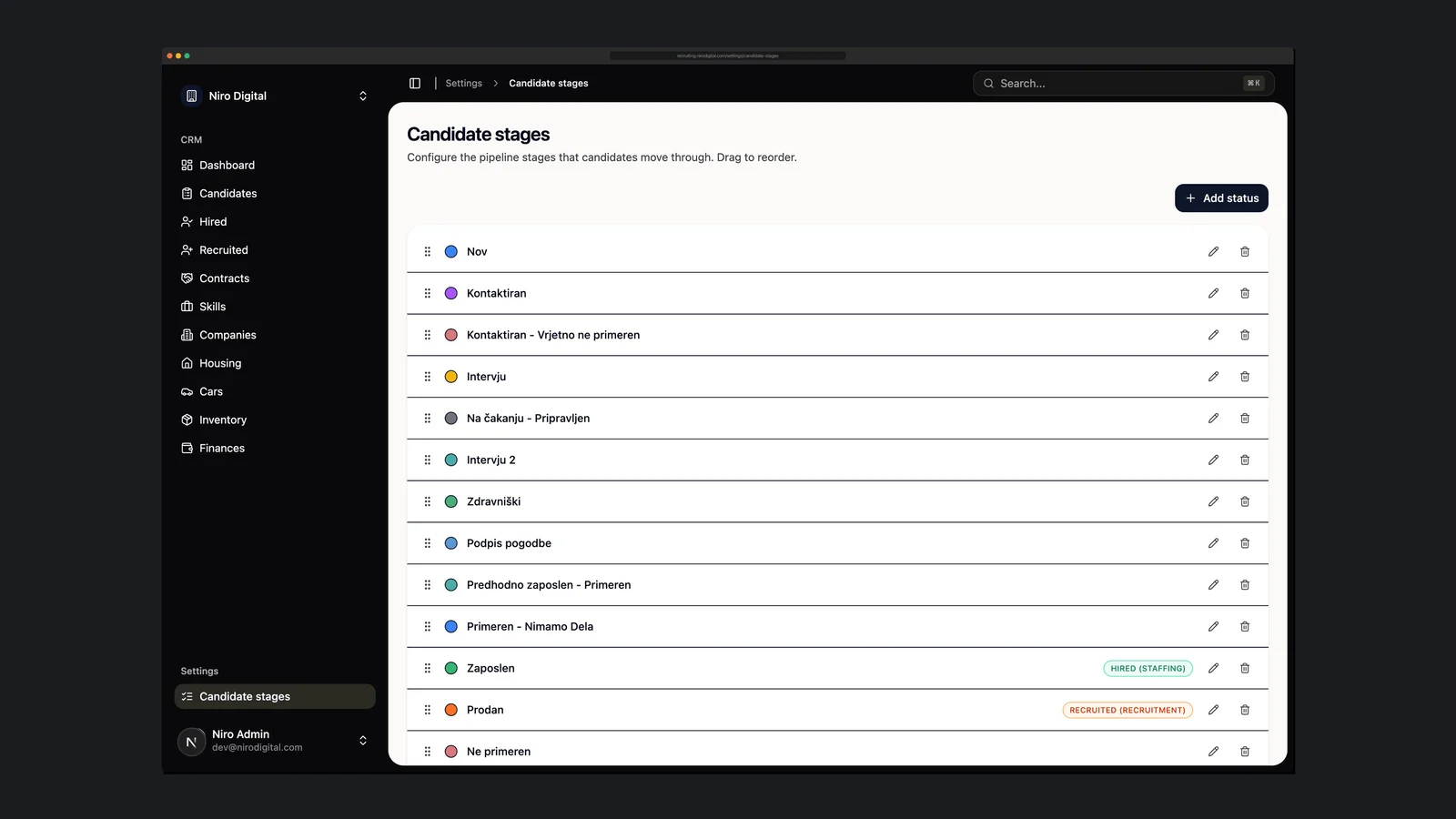Grab the drag handle for Zaposlen
Image resolution: width=1456 pixels, height=819 pixels.
(428, 668)
